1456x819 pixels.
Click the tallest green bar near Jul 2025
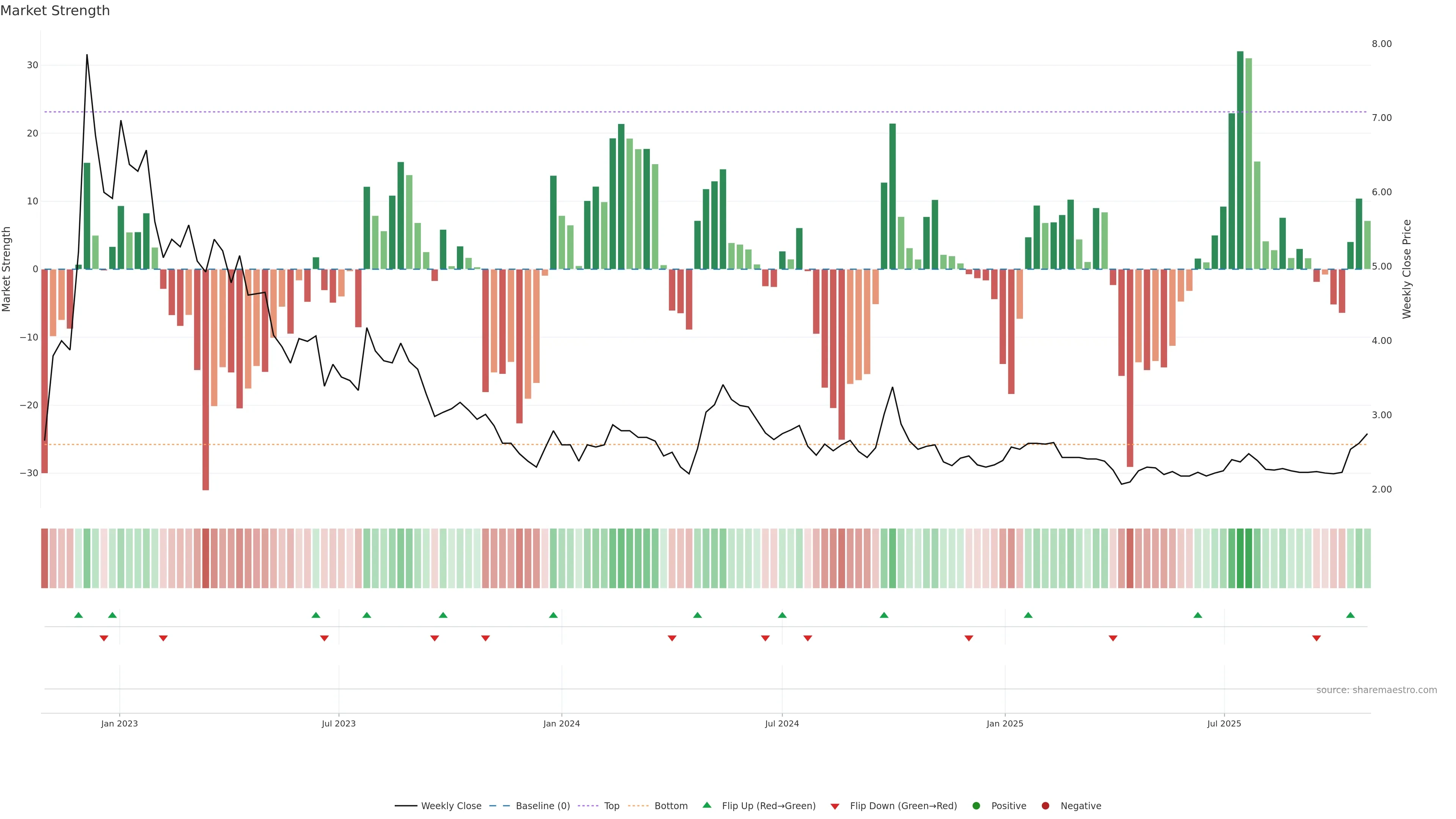[1240, 160]
